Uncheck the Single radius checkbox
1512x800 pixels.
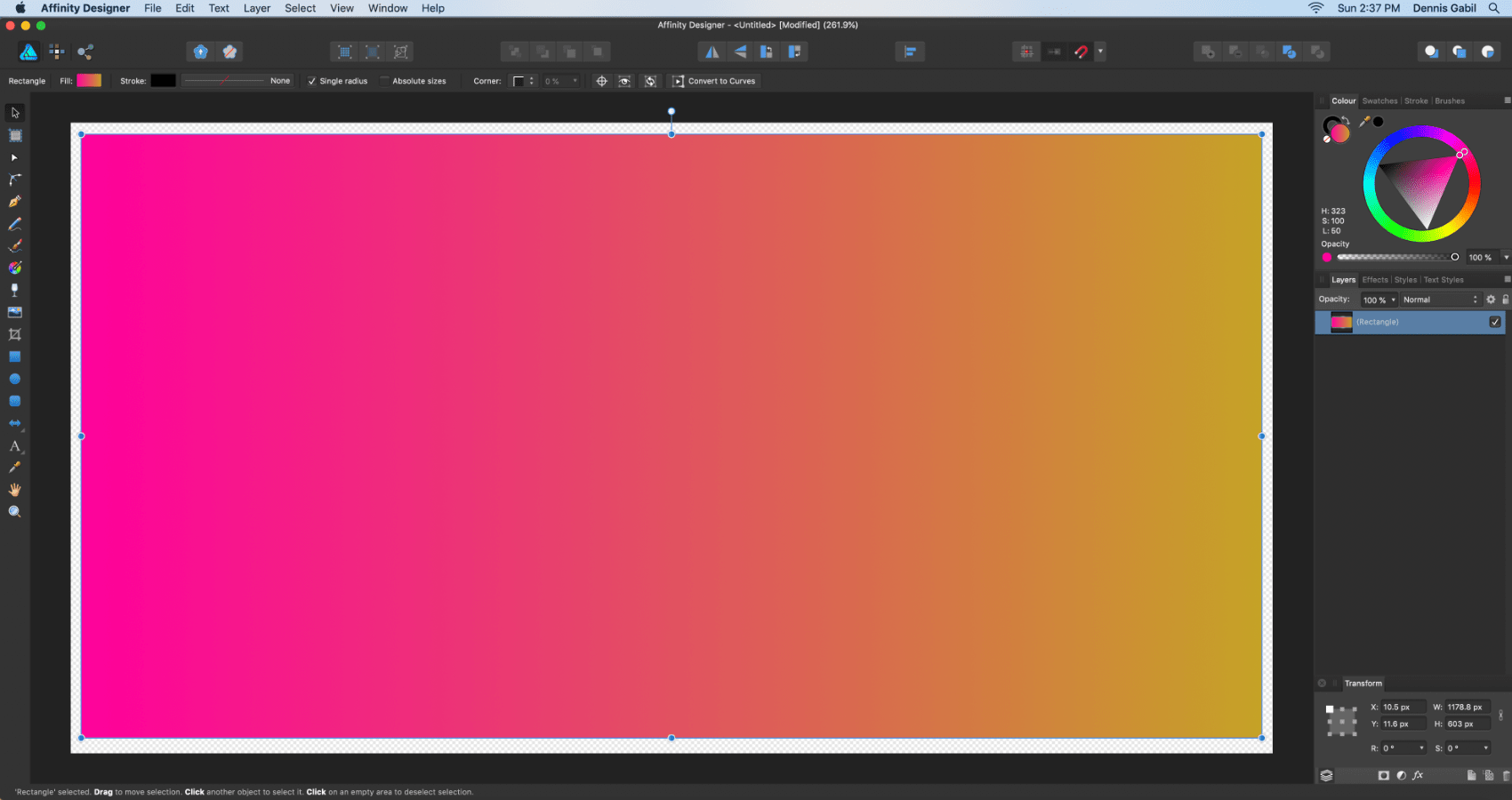tap(312, 80)
